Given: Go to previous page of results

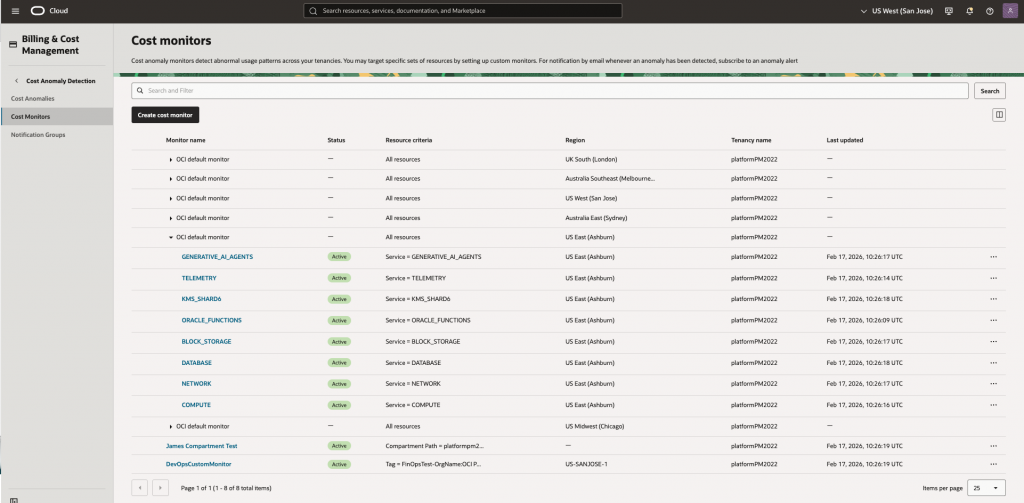Looking at the screenshot, I should point(139,488).
